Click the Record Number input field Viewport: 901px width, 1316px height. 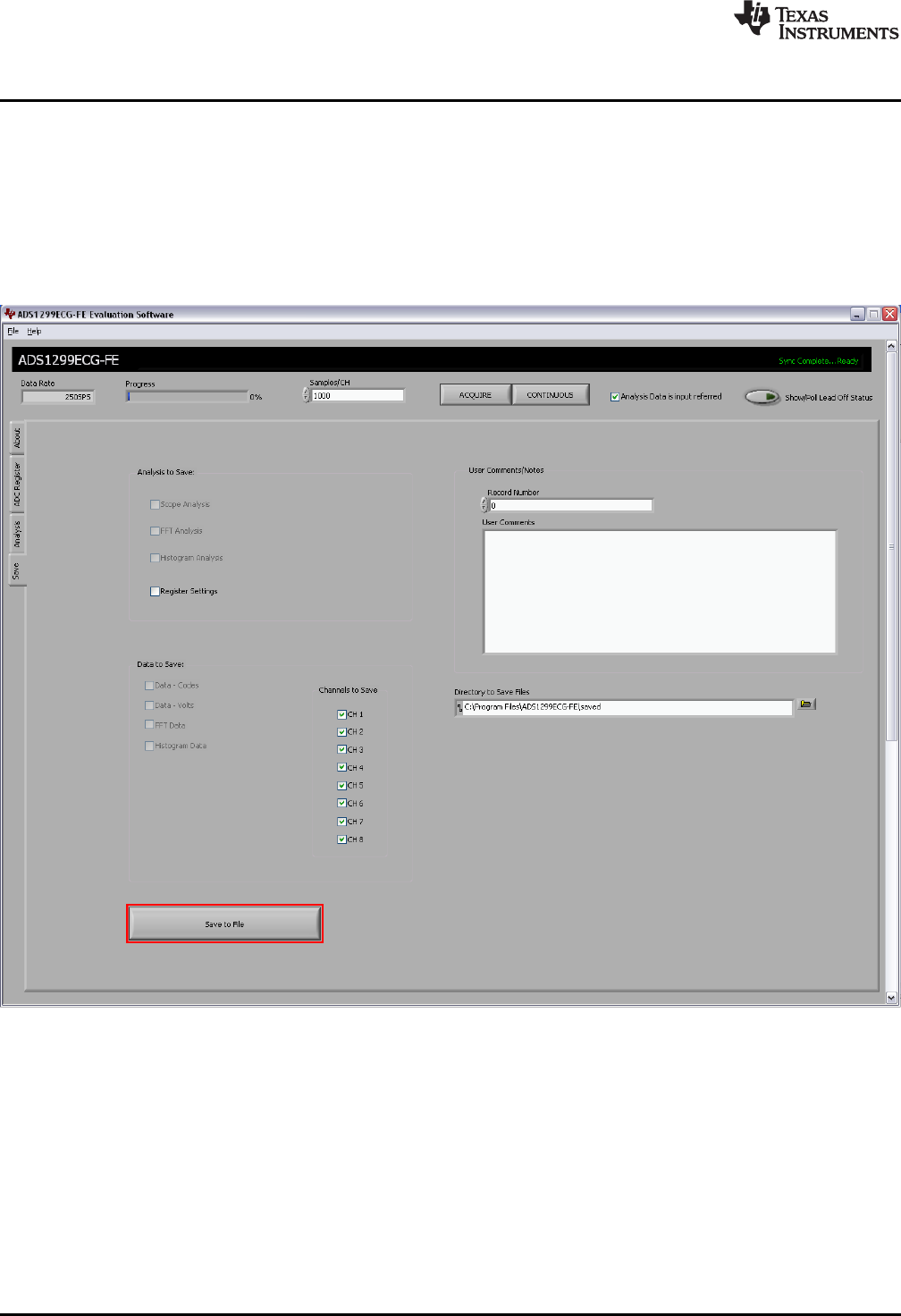pos(571,505)
